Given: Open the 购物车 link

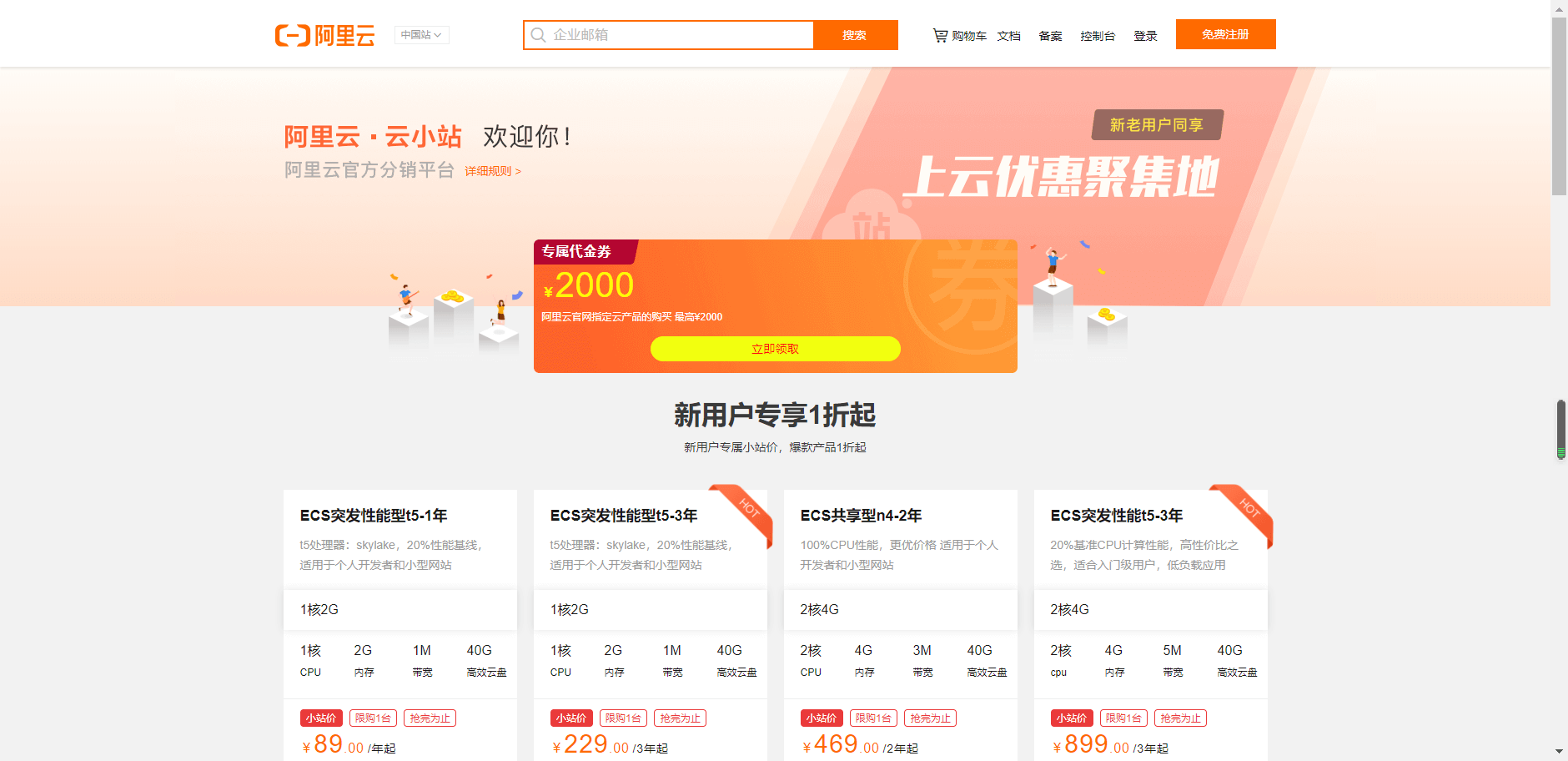Looking at the screenshot, I should click(x=969, y=36).
